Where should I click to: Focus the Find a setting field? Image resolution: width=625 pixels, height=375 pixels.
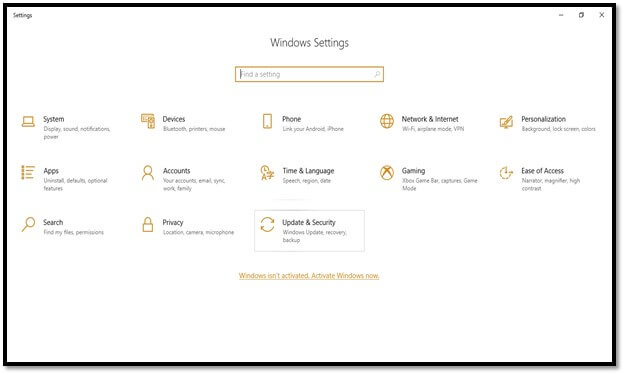click(309, 74)
